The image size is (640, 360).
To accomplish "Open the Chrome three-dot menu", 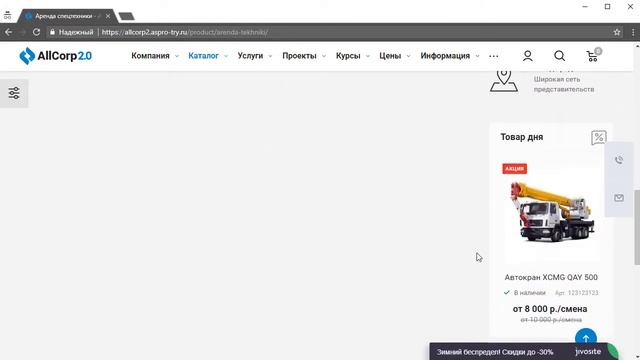I will coord(633,32).
